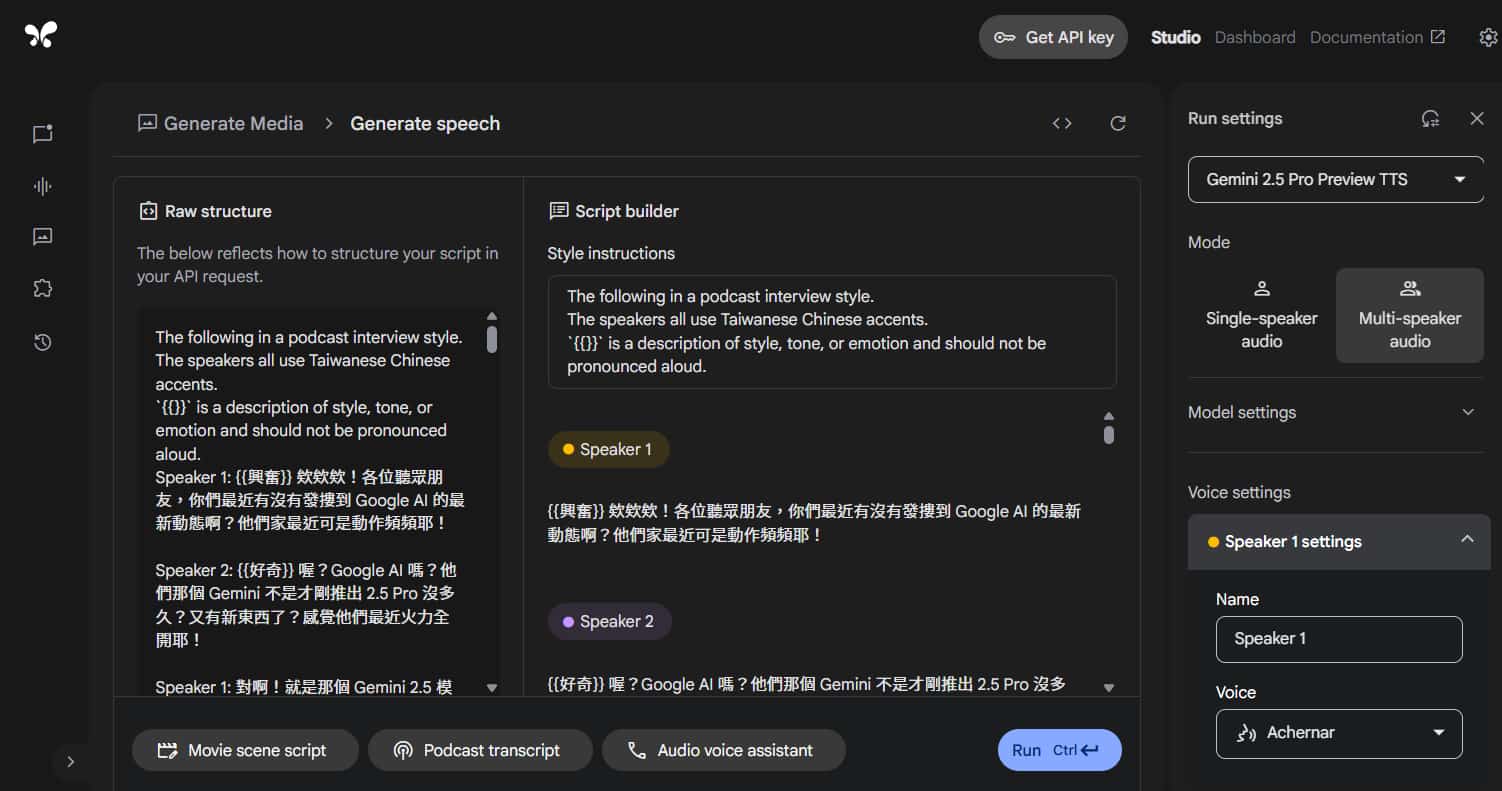Image resolution: width=1502 pixels, height=791 pixels.
Task: Click the Speaker 1 chip in script builder
Action: click(608, 449)
